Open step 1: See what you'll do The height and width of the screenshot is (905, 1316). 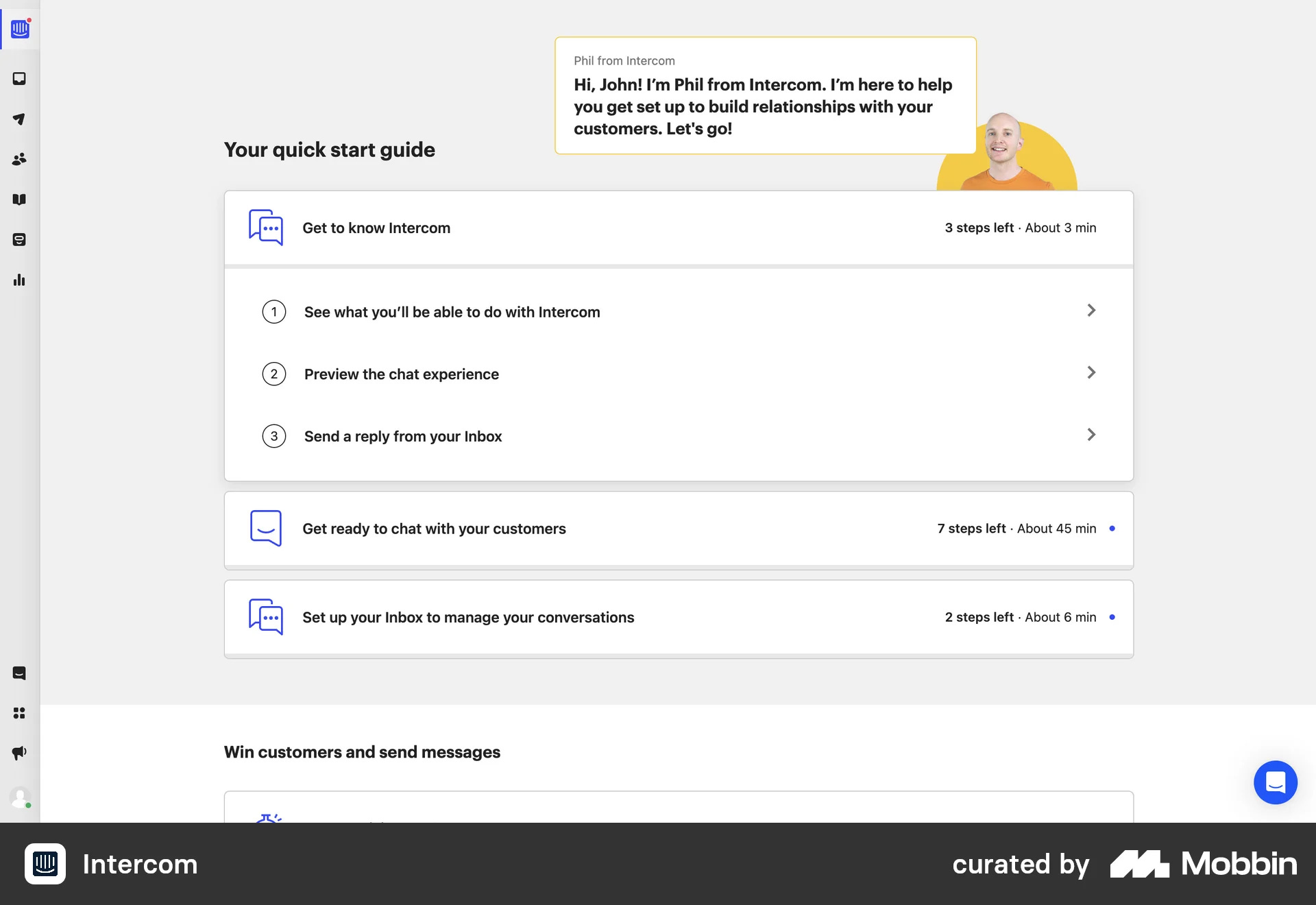point(452,312)
